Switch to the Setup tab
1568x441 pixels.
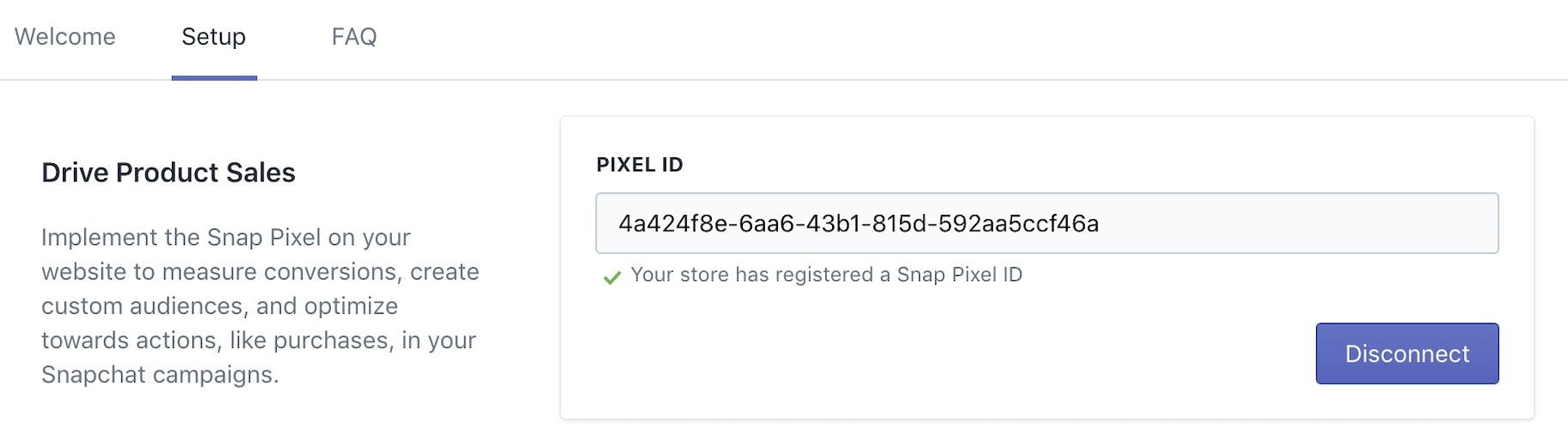213,37
